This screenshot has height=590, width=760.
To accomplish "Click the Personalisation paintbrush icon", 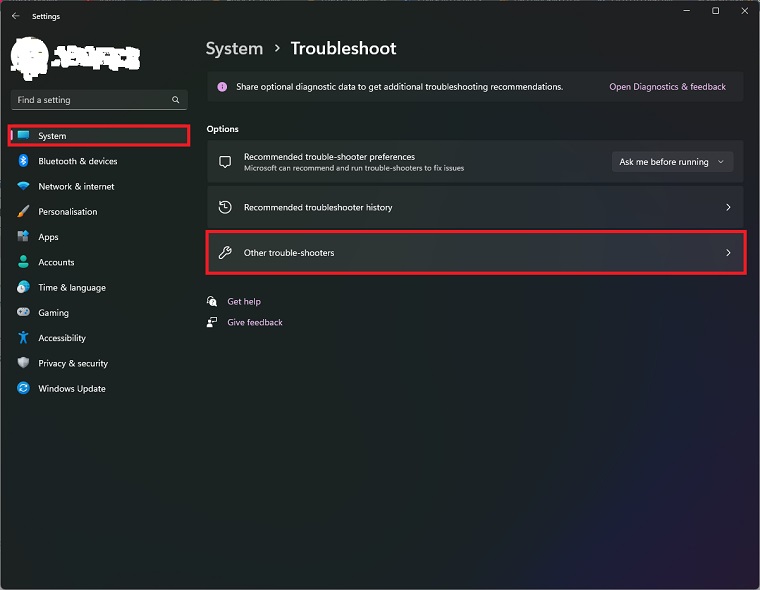I will click(23, 212).
